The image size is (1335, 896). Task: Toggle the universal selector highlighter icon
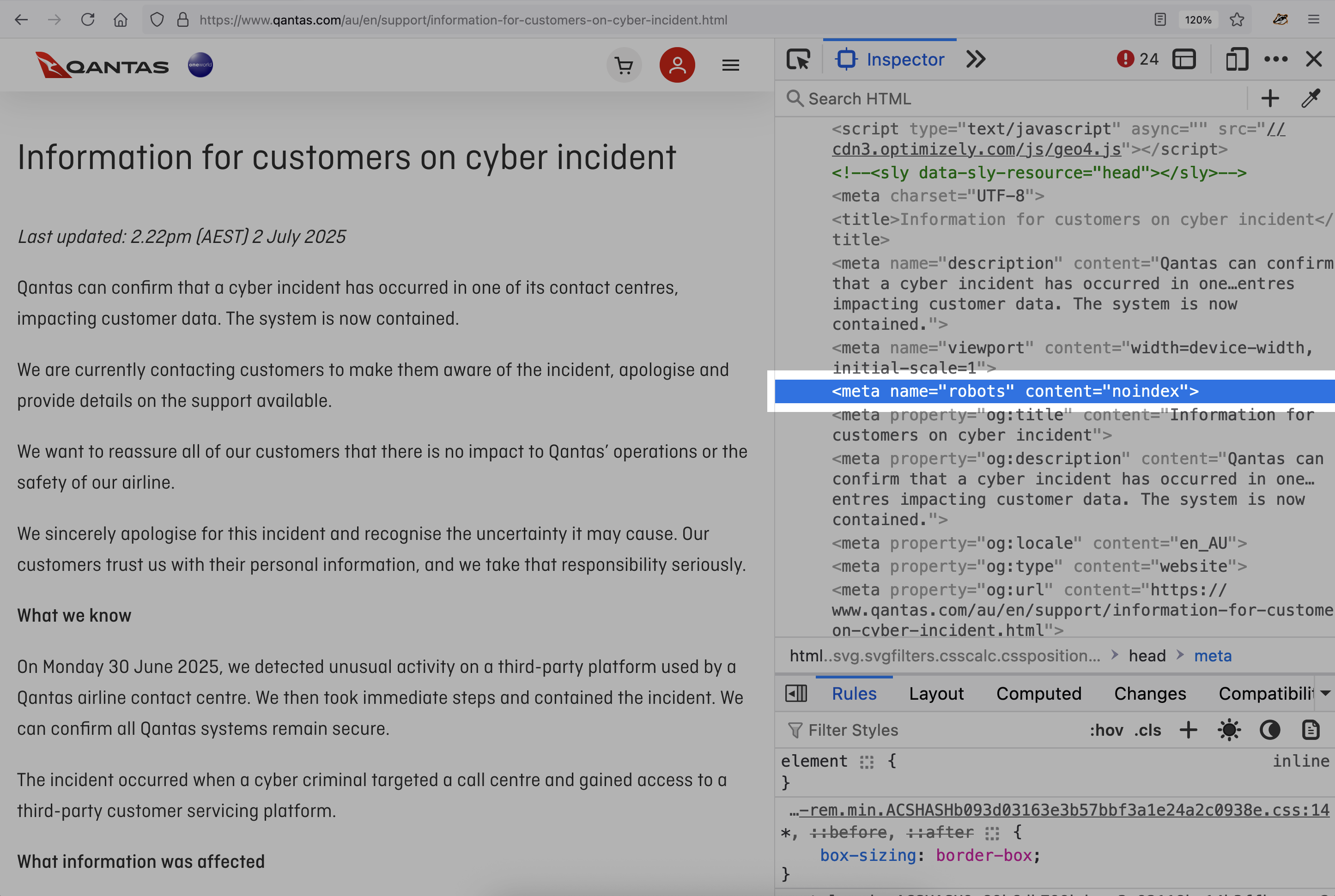coord(993,833)
